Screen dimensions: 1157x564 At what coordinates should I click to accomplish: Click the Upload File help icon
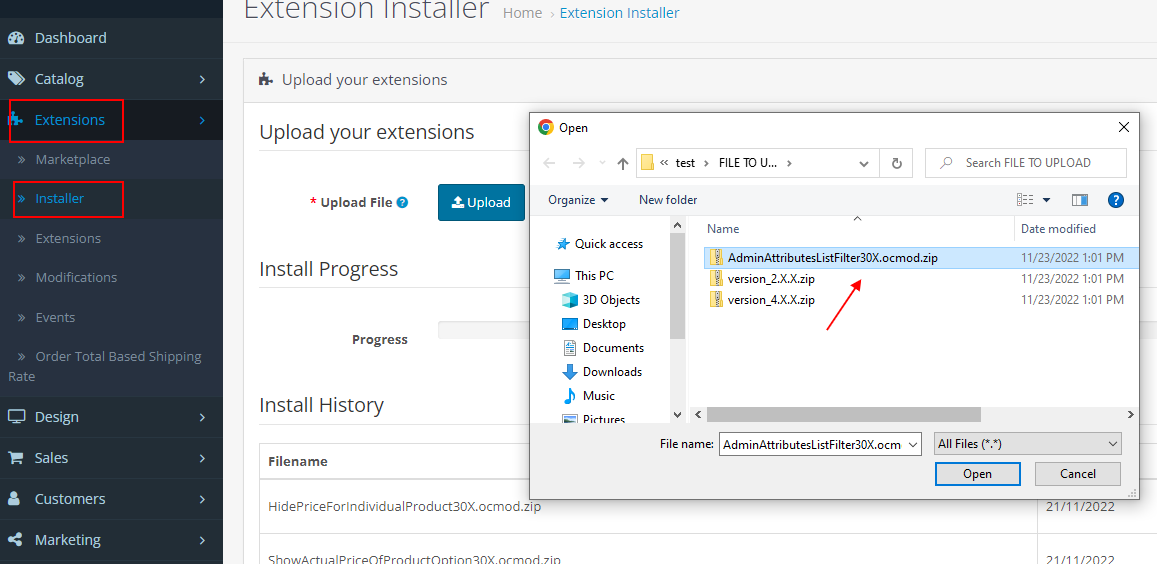402,202
